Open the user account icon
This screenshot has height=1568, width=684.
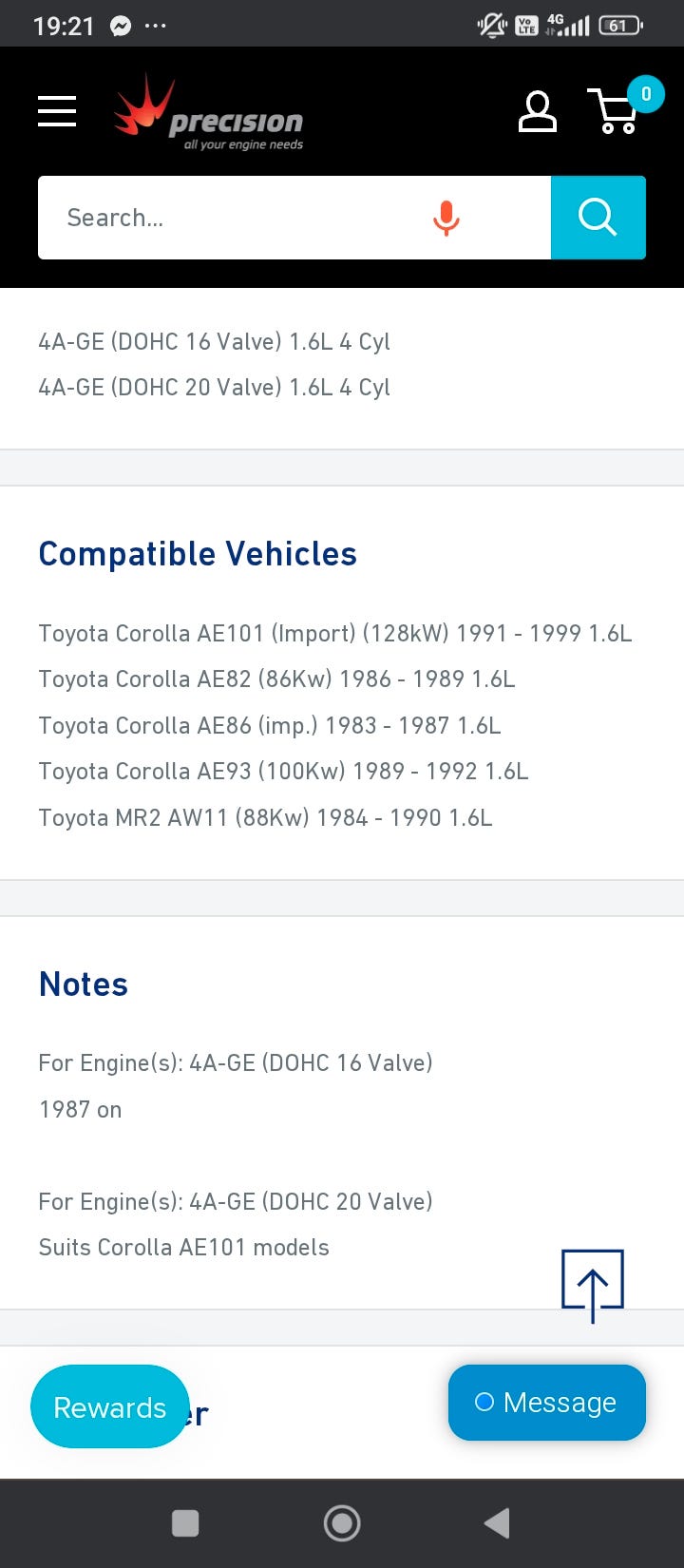[x=537, y=112]
